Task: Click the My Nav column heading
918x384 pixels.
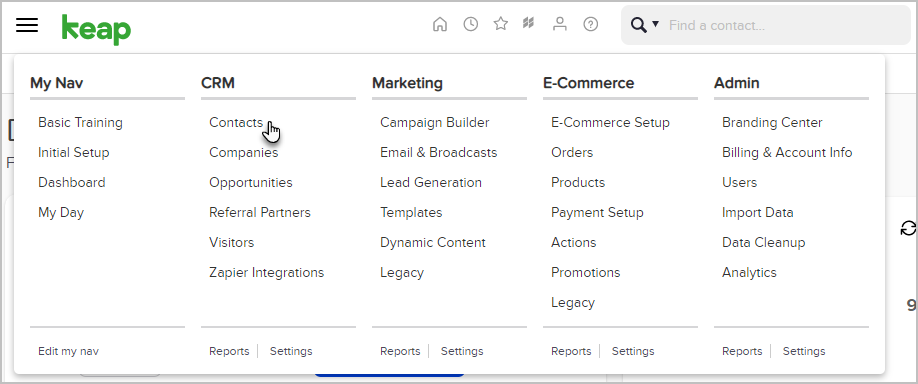Action: pos(57,83)
